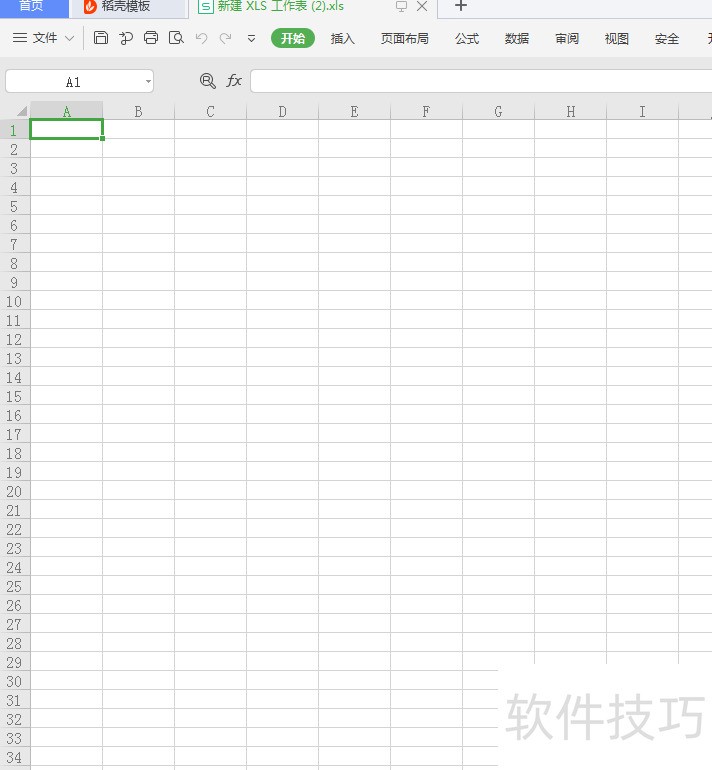
Task: Open the 页面布局 tab
Action: pos(405,38)
